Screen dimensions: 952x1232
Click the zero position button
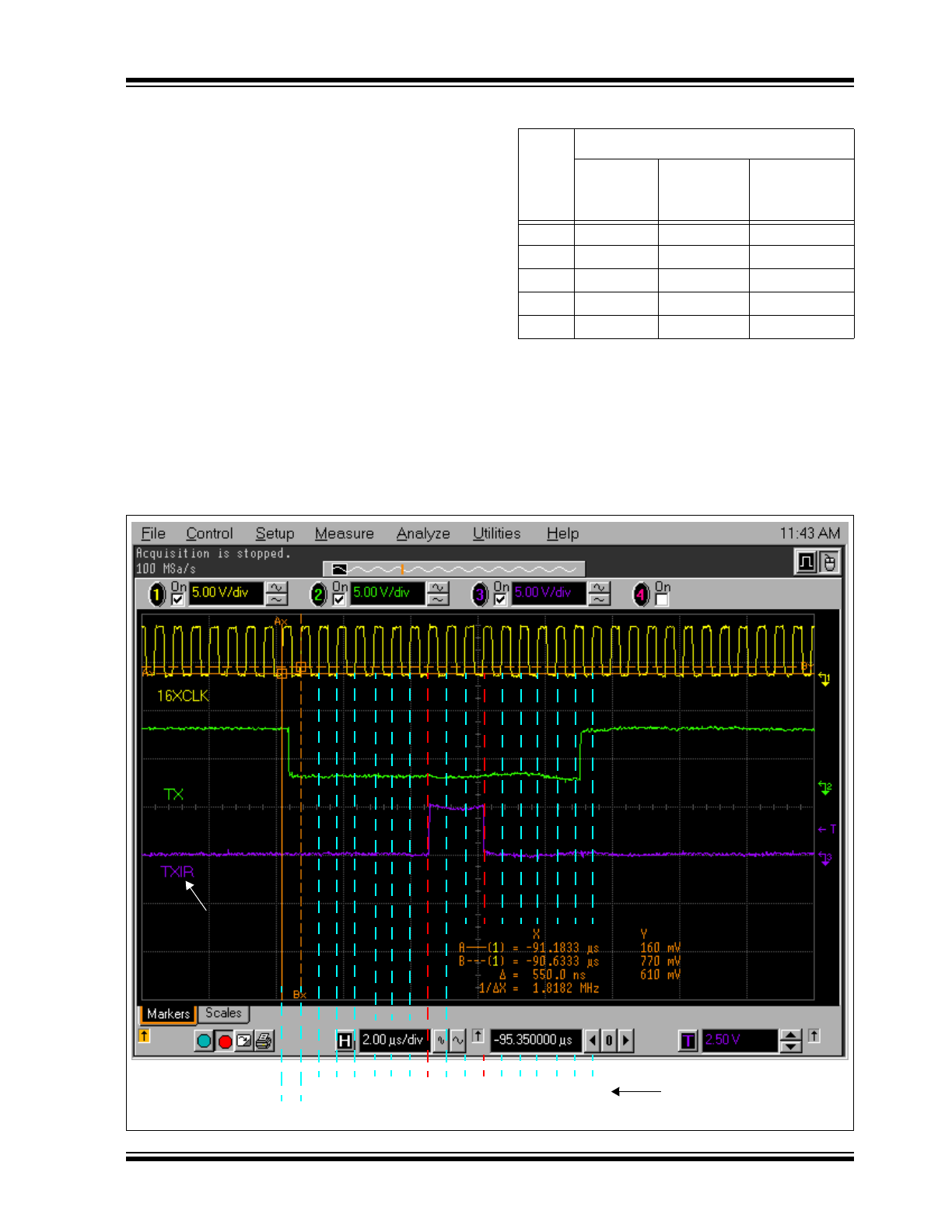pos(609,1041)
